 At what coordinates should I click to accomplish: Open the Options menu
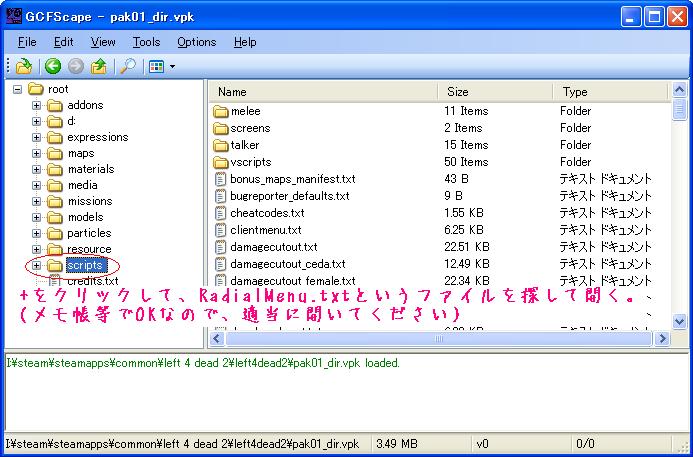pos(197,42)
